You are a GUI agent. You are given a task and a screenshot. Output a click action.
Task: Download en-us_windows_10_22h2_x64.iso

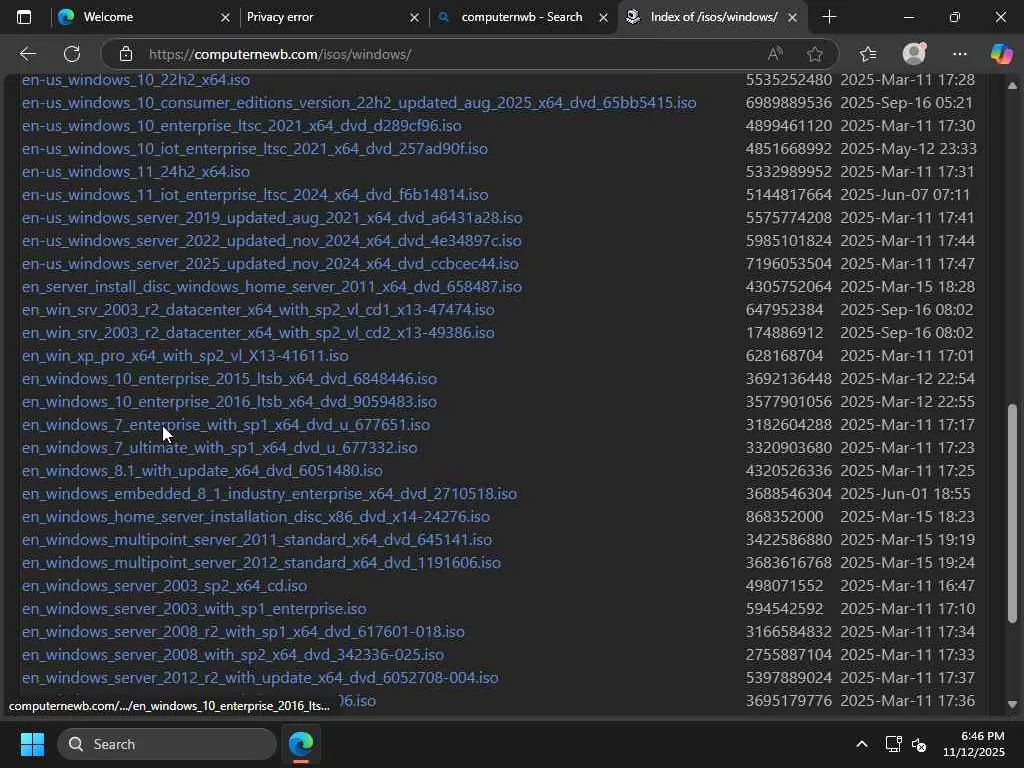click(136, 80)
